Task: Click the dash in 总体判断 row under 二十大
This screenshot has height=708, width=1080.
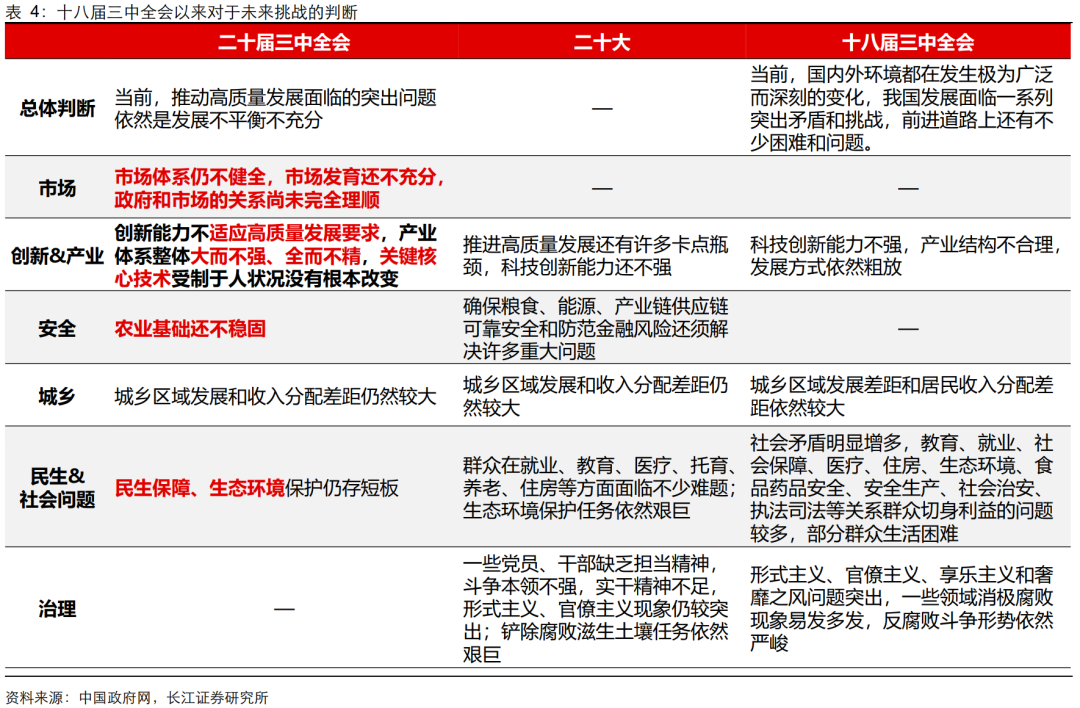Action: pyautogui.click(x=601, y=108)
